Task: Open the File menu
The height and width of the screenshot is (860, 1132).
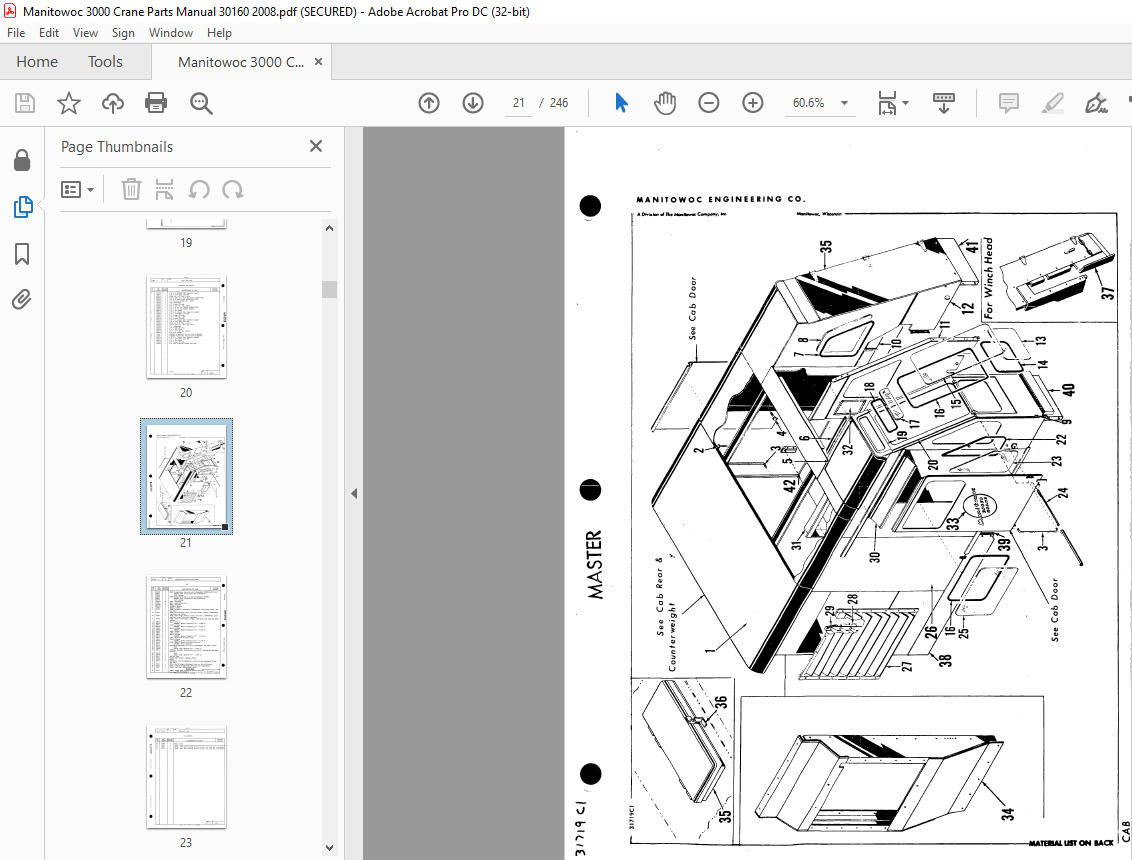Action: pyautogui.click(x=16, y=32)
